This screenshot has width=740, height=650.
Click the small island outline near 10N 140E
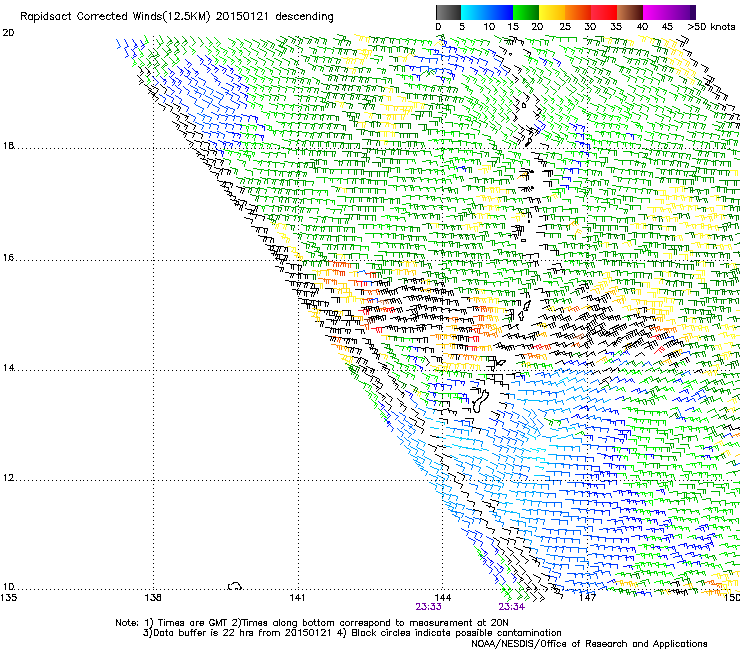(235, 586)
